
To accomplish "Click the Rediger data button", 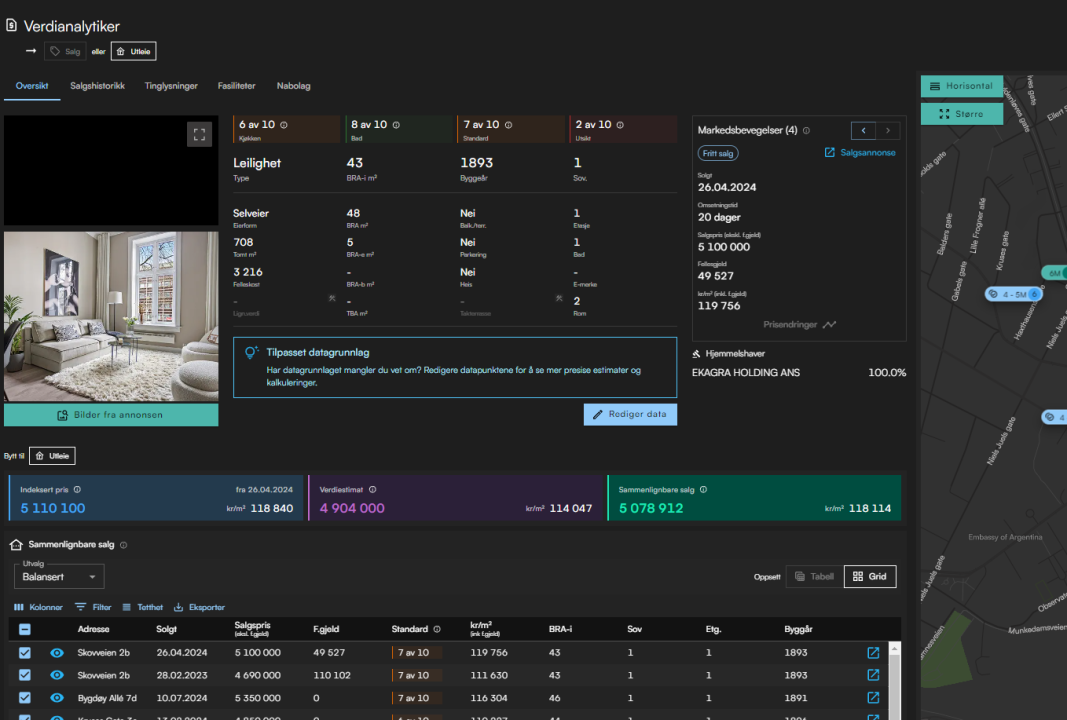I will (630, 414).
